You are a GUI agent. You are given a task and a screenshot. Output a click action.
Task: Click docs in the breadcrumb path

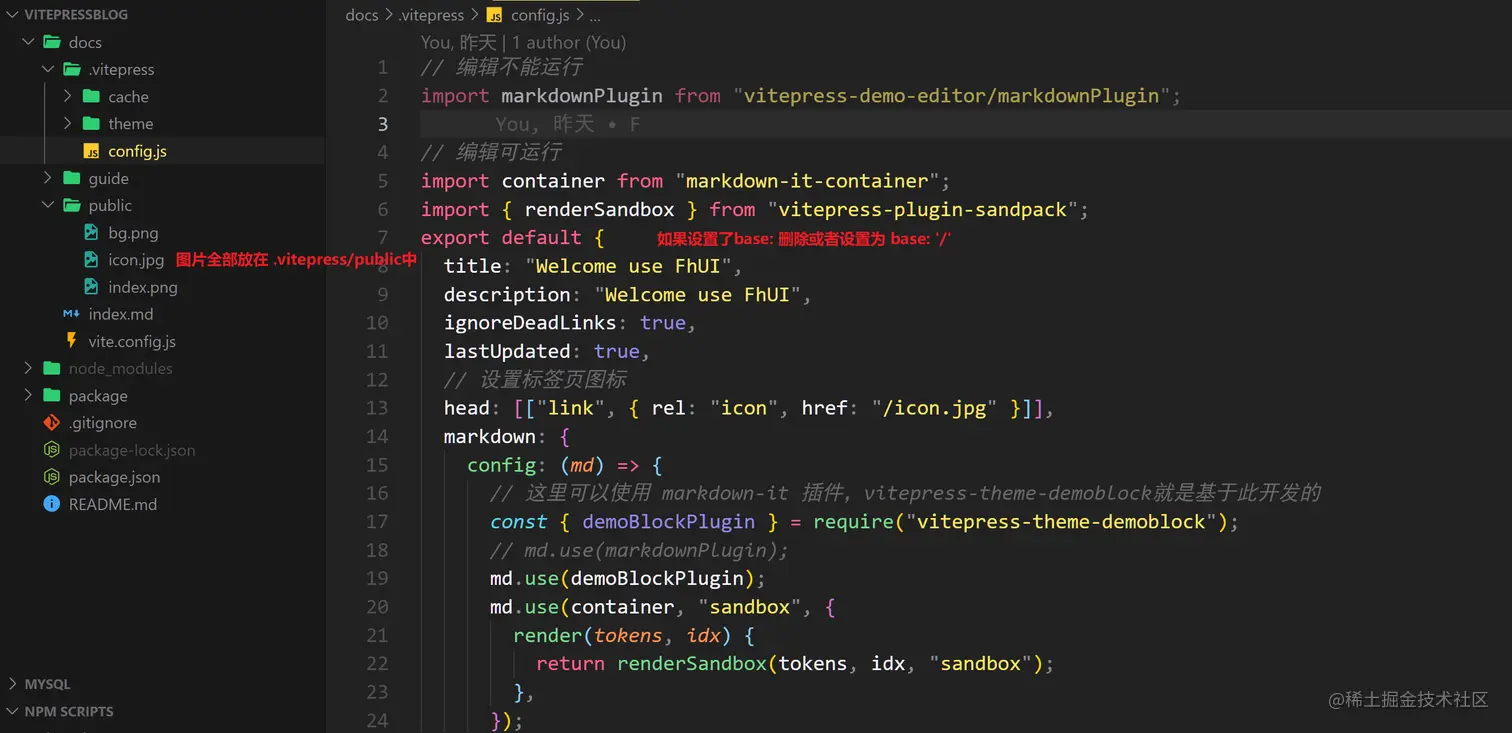[x=362, y=15]
